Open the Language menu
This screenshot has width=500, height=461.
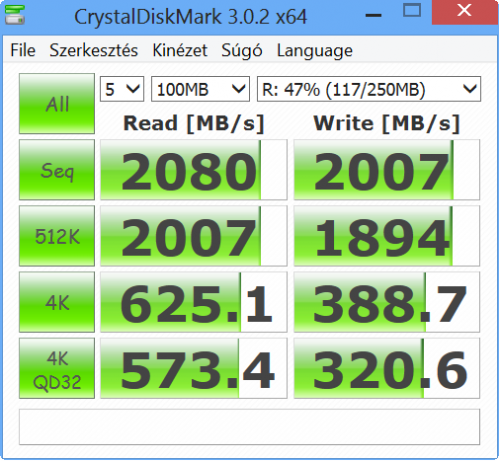coord(315,51)
